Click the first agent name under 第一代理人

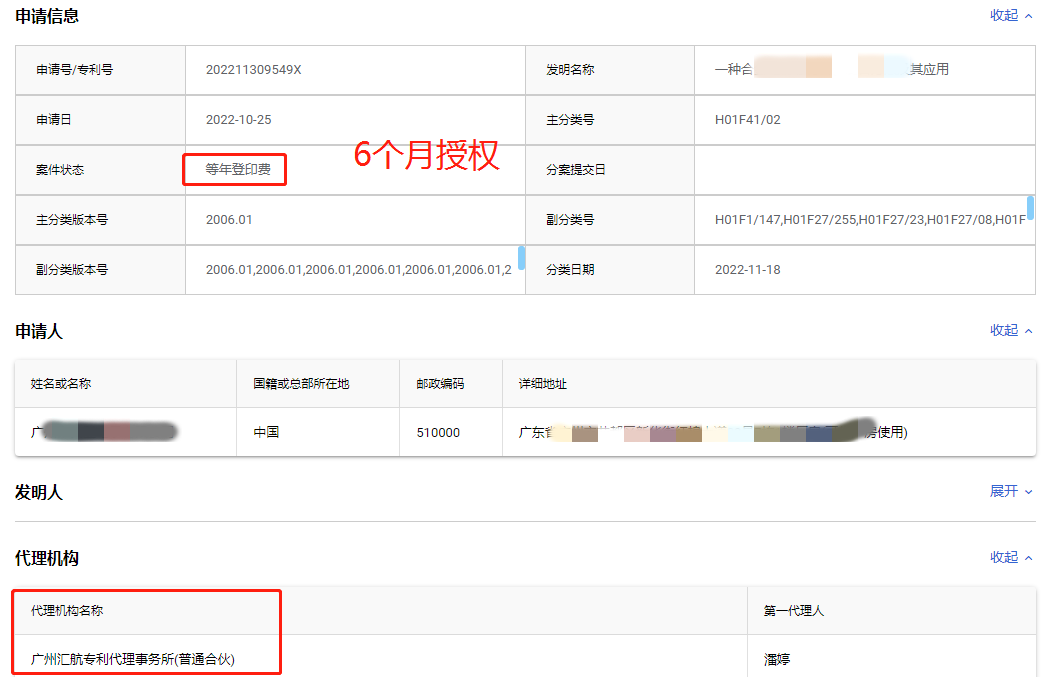click(x=777, y=660)
